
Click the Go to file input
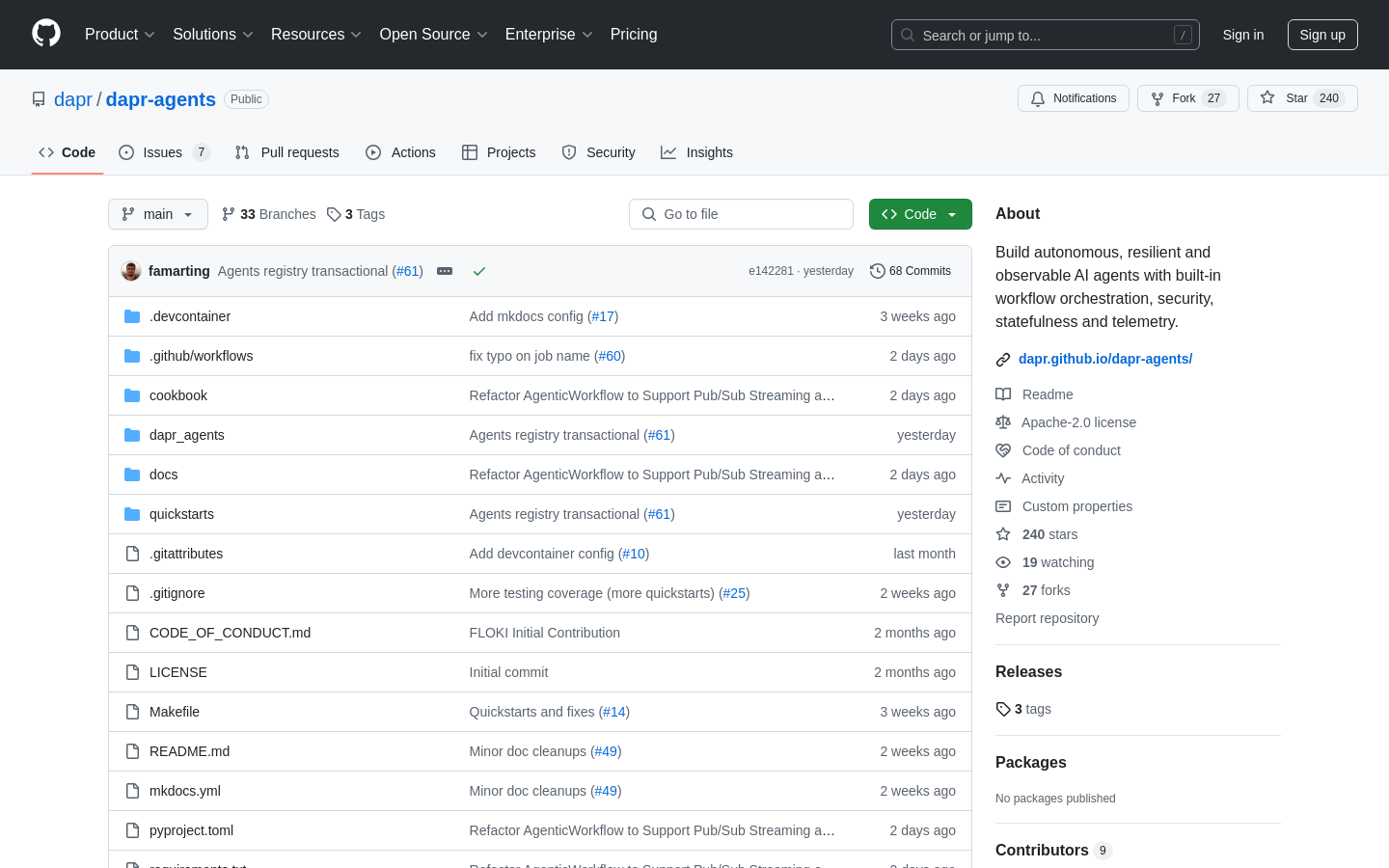pos(741,214)
